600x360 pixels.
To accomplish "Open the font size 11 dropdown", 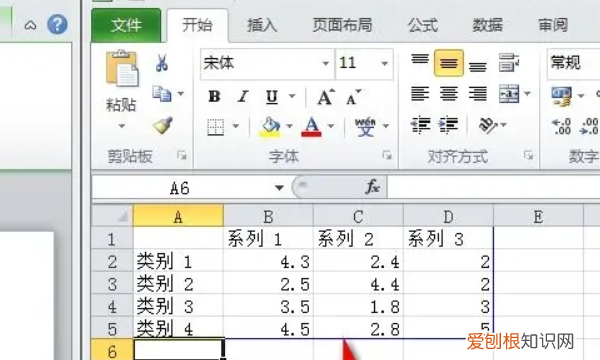I will (384, 63).
